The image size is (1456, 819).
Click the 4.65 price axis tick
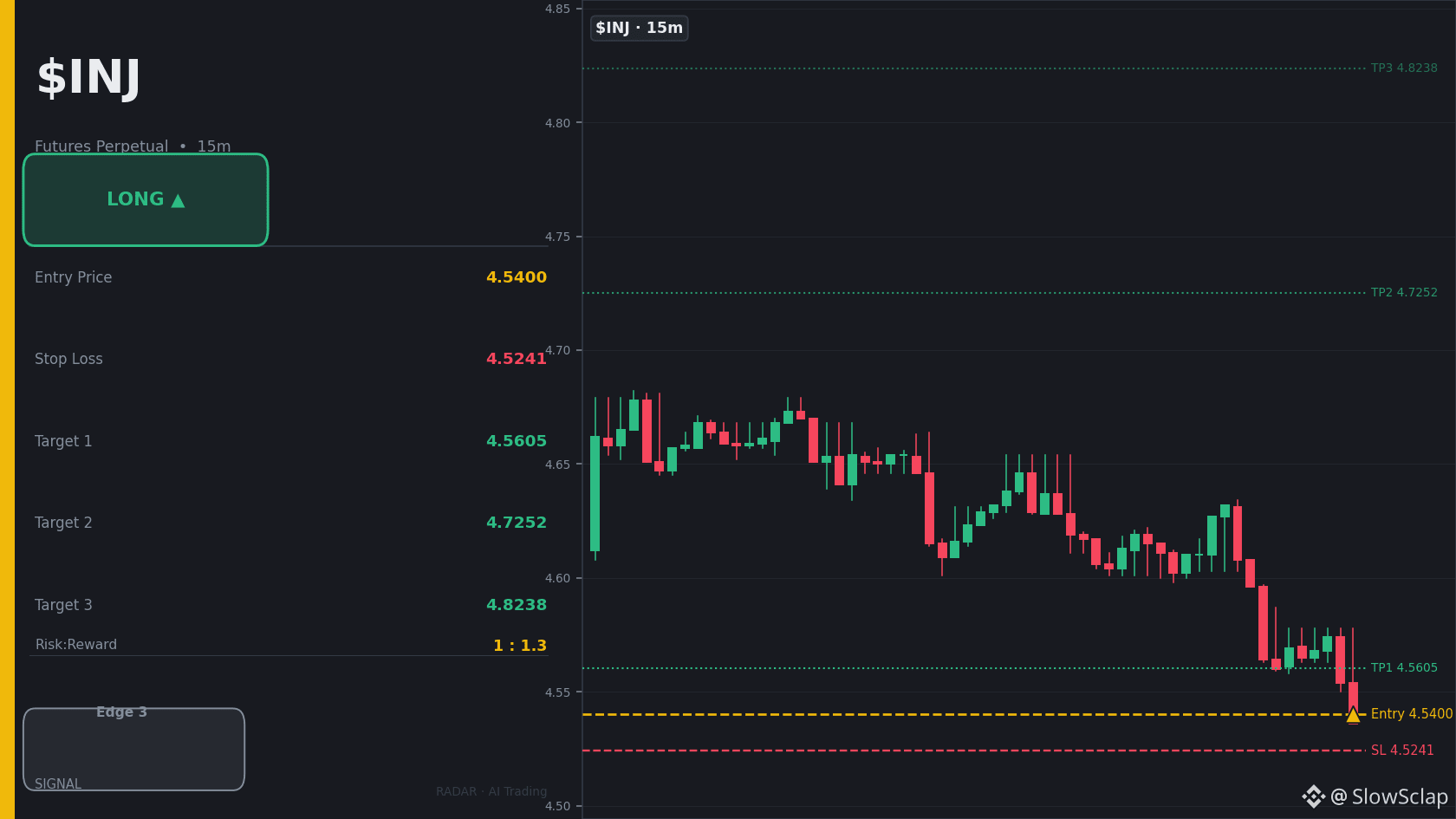pos(557,465)
